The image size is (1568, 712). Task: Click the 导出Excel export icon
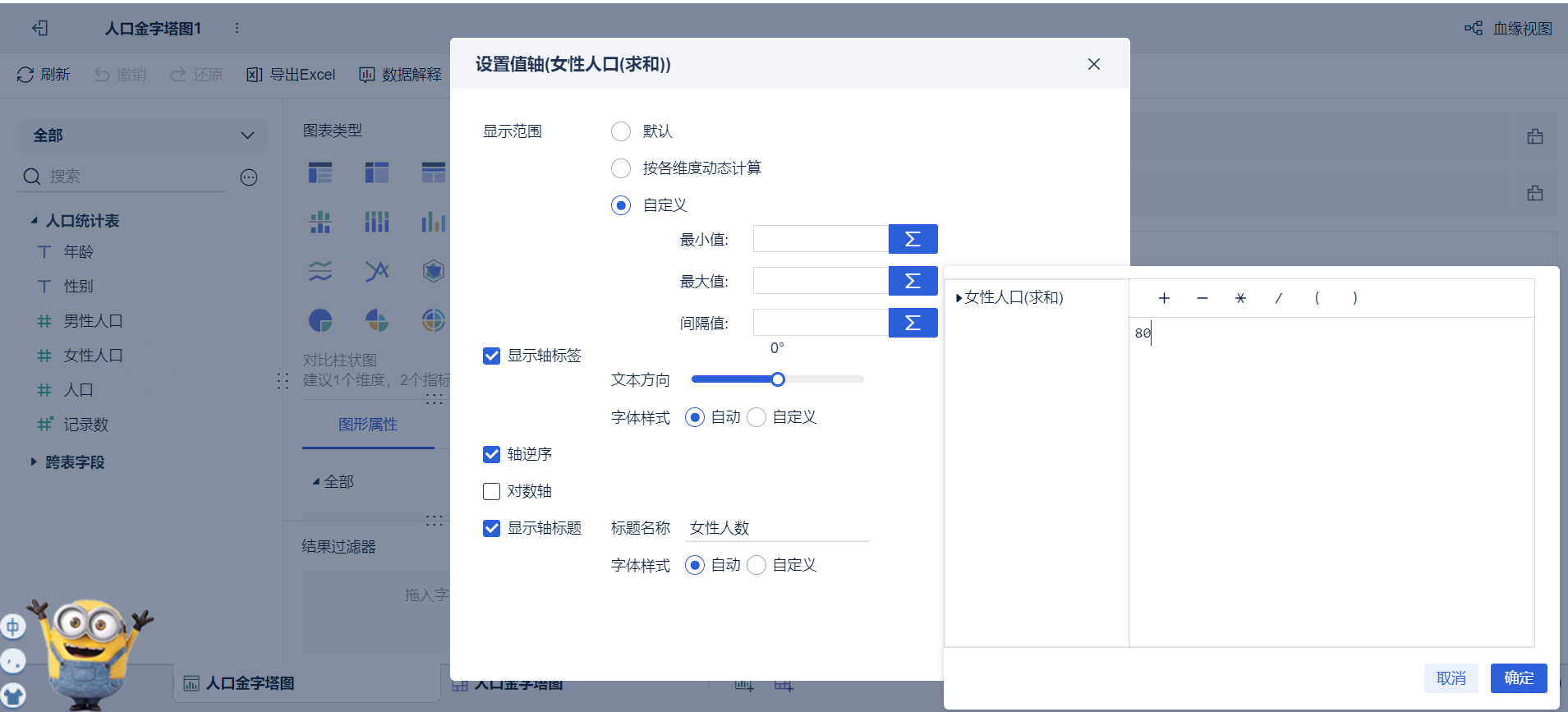tap(255, 75)
